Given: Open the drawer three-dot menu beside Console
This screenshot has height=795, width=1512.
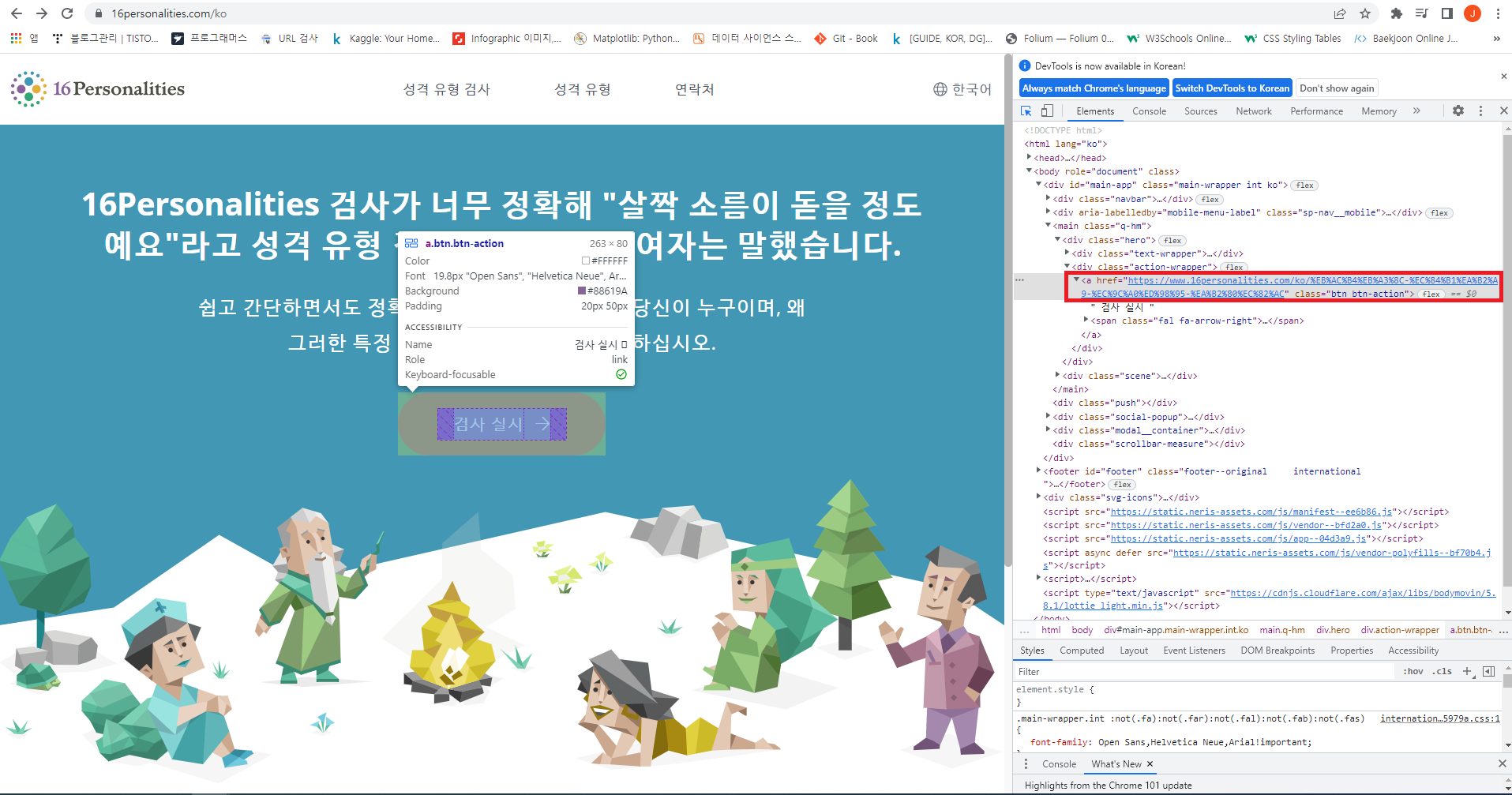Looking at the screenshot, I should click(x=1026, y=763).
